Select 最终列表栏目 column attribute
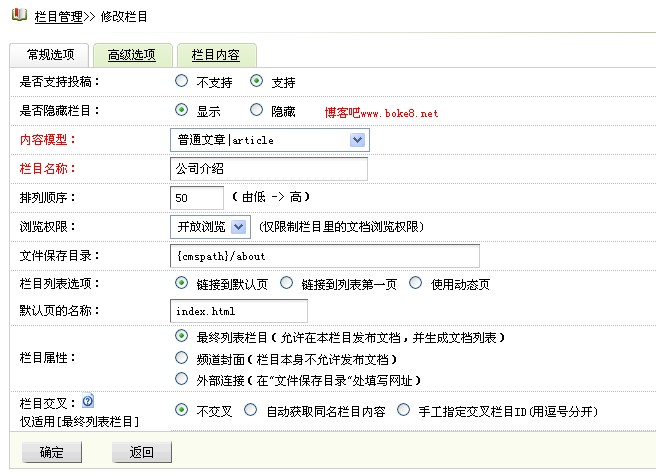Image resolution: width=656 pixels, height=475 pixels. 181,336
